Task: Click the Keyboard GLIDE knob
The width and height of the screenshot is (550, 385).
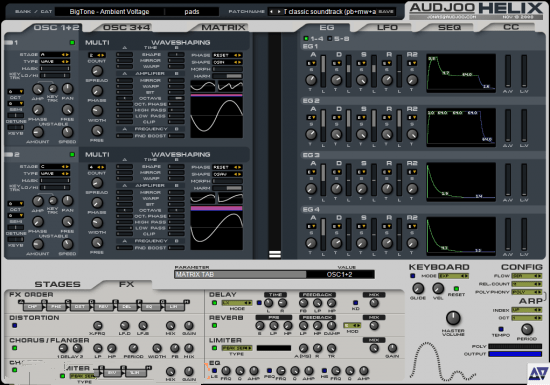Action: [417, 289]
